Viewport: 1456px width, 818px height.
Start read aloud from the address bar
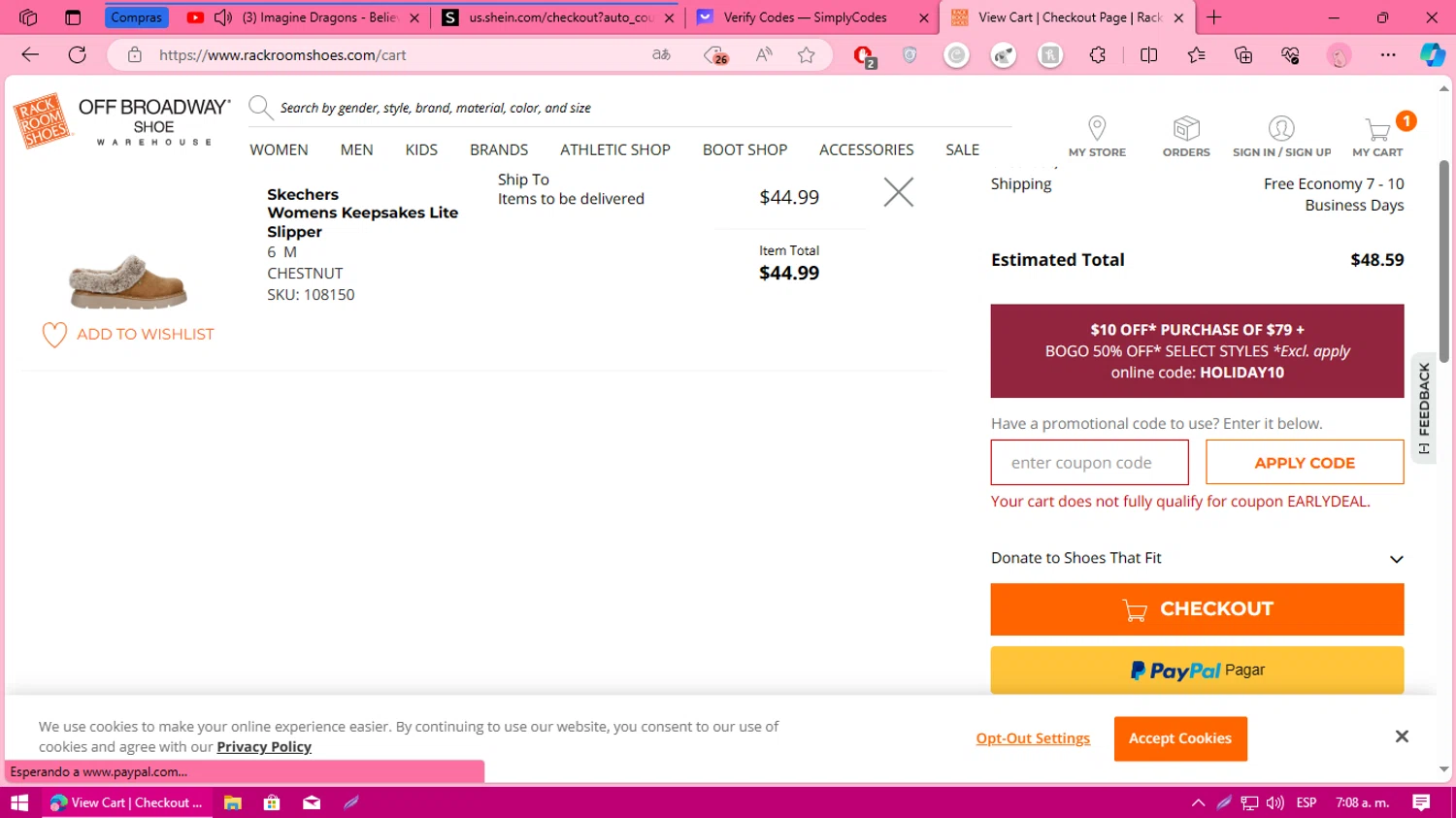click(x=764, y=55)
